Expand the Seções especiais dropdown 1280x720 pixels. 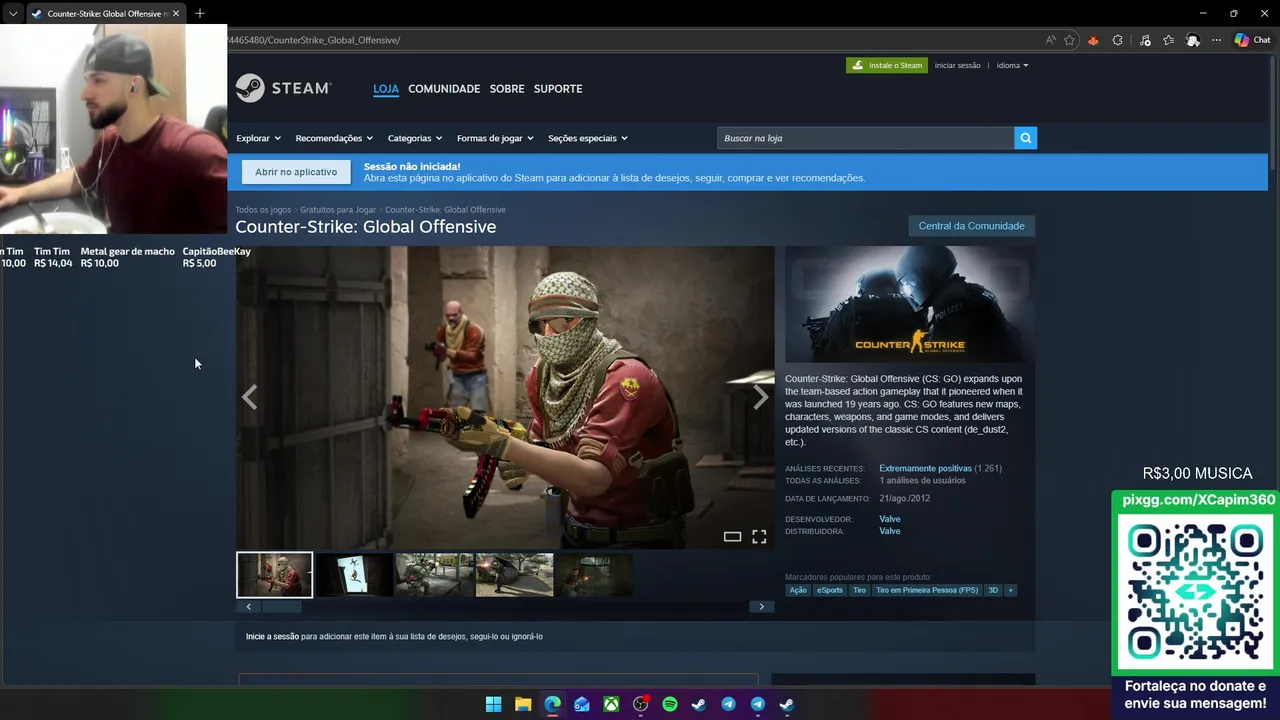click(x=588, y=138)
